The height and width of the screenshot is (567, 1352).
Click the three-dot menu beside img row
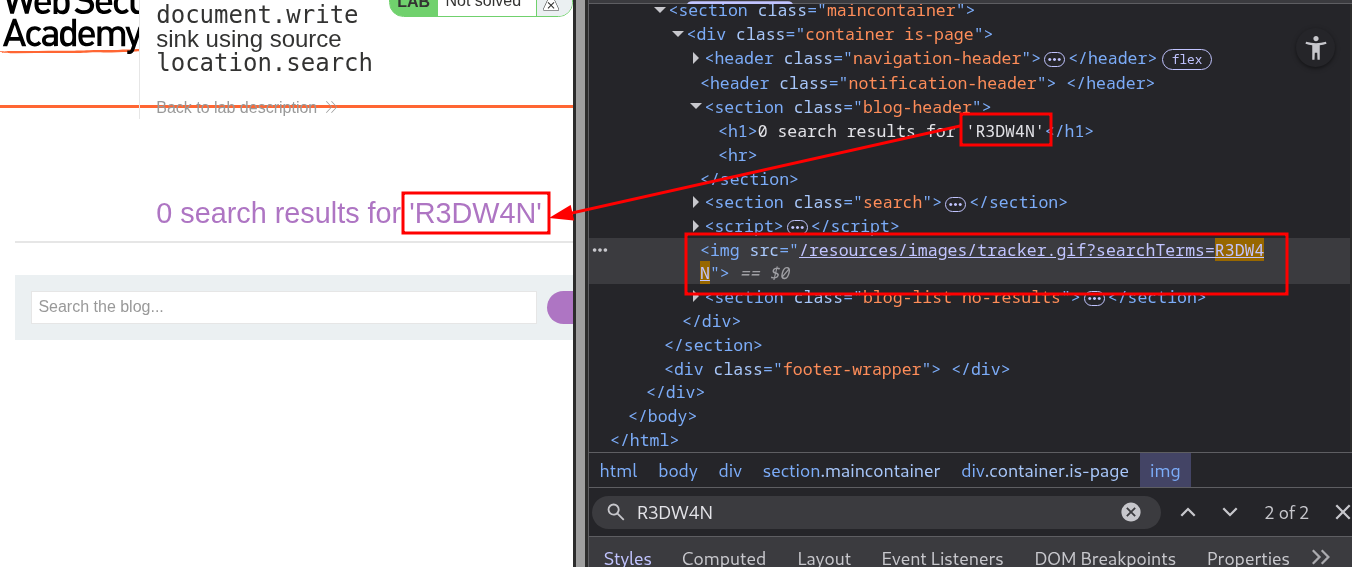pos(600,250)
